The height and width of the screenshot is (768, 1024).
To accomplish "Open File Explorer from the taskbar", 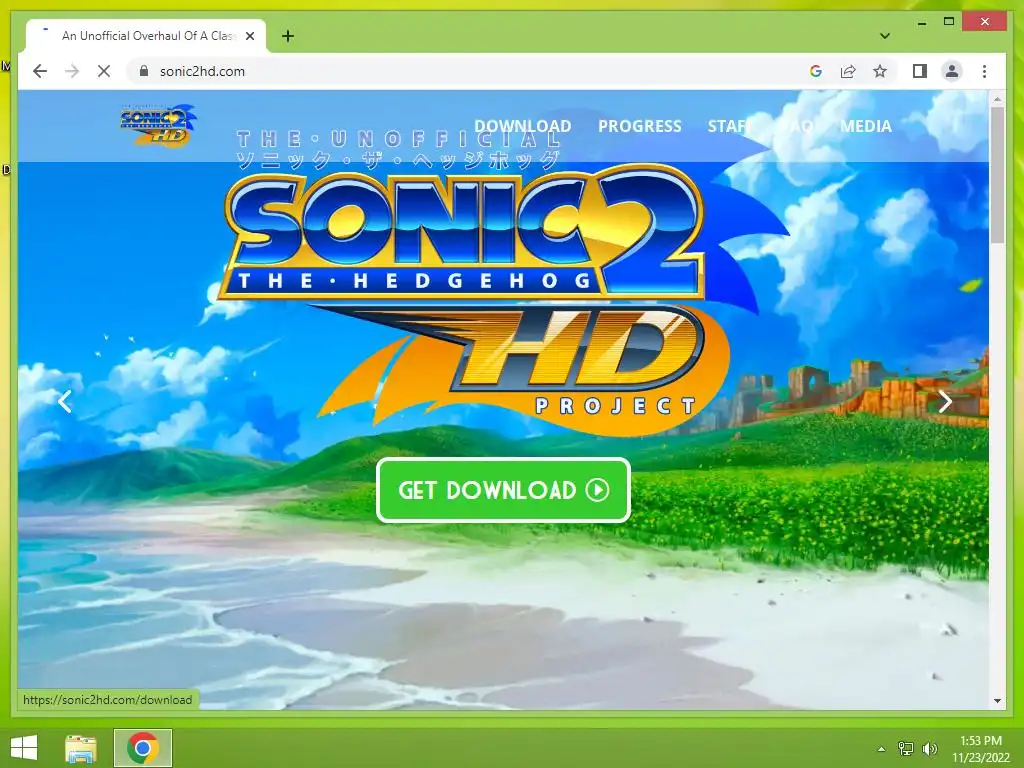I will (x=80, y=748).
